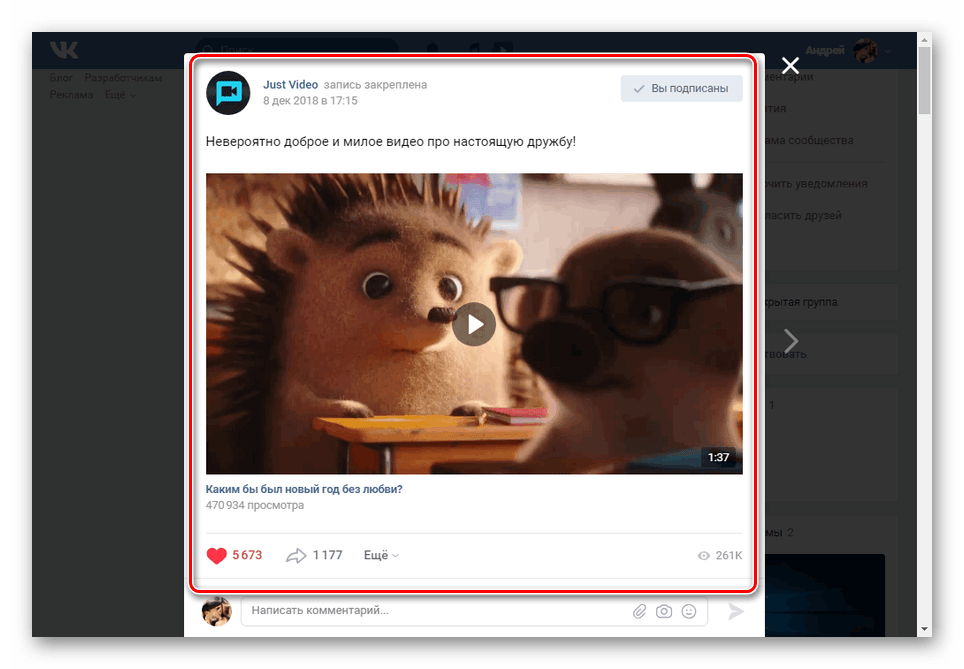The width and height of the screenshot is (964, 669).
Task: Open the Just Video community name link
Action: coord(290,85)
